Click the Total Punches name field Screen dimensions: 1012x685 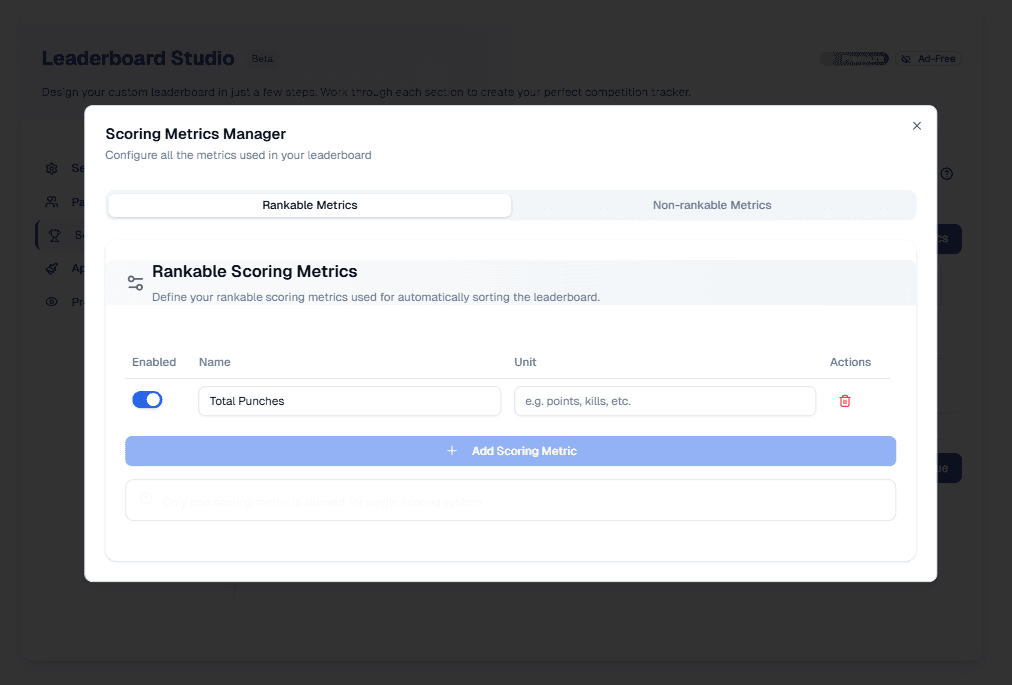pyautogui.click(x=350, y=401)
